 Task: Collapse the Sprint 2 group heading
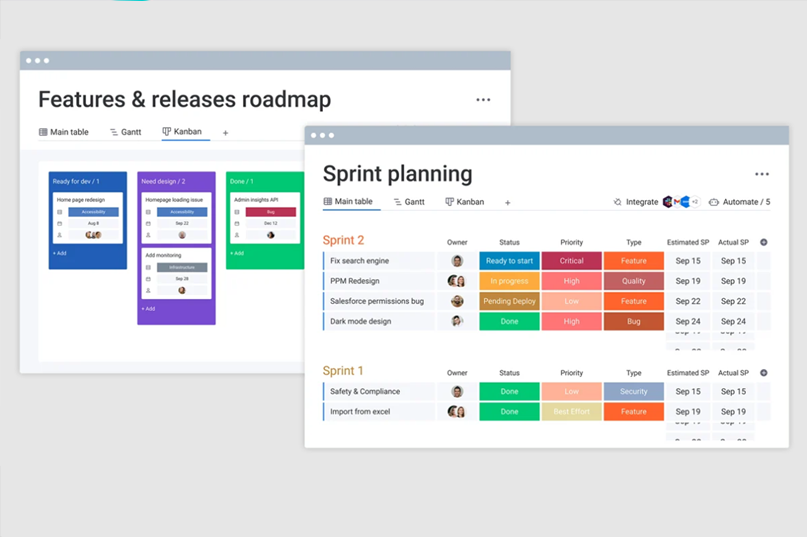click(343, 240)
